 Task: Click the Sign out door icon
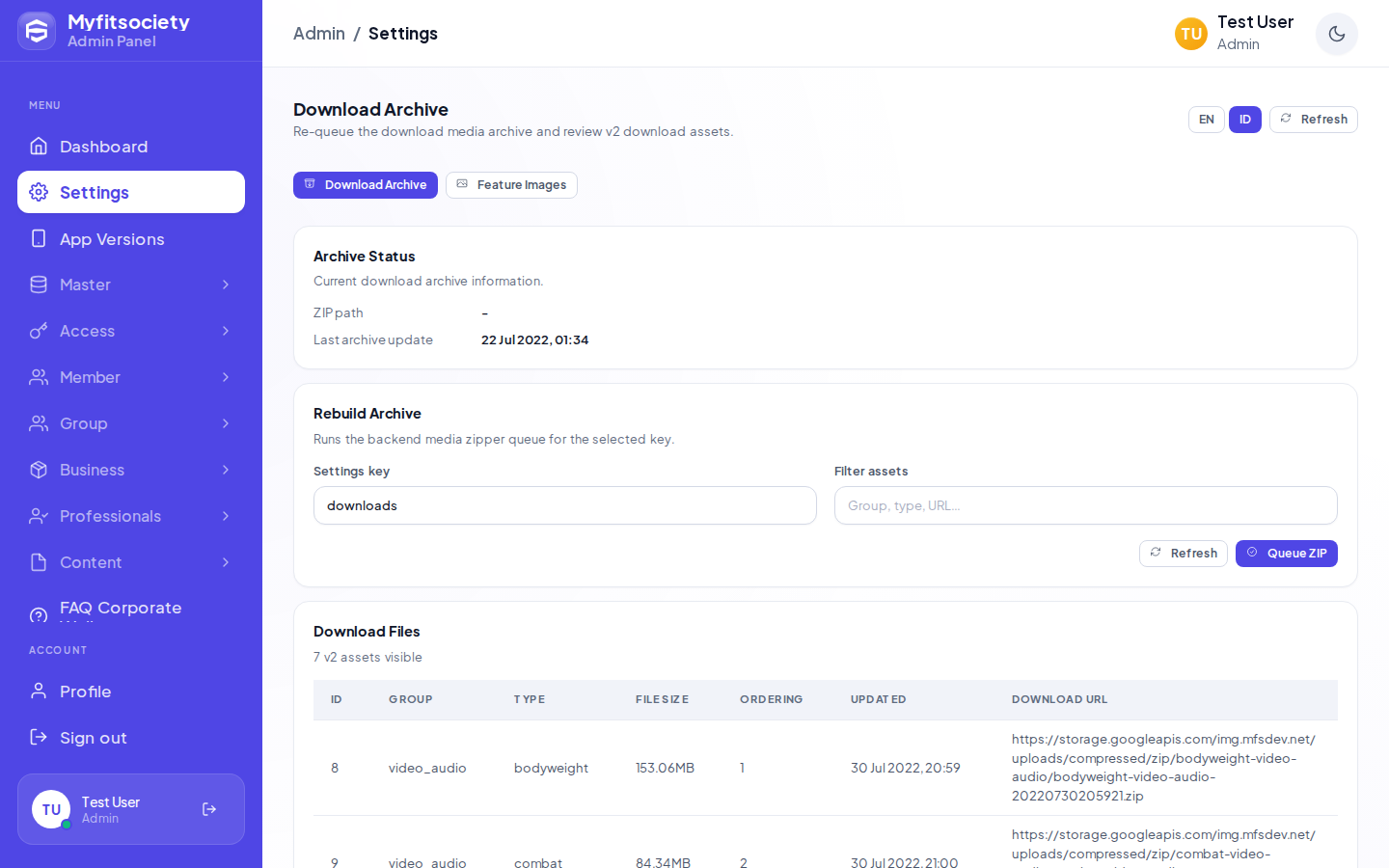pos(39,738)
